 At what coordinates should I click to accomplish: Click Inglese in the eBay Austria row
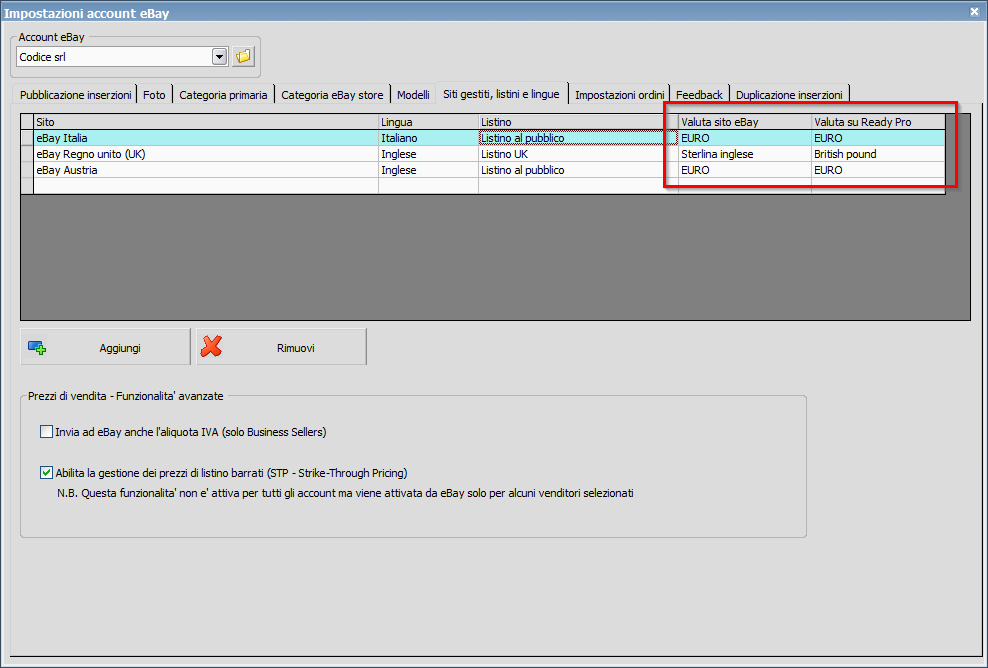[428, 170]
